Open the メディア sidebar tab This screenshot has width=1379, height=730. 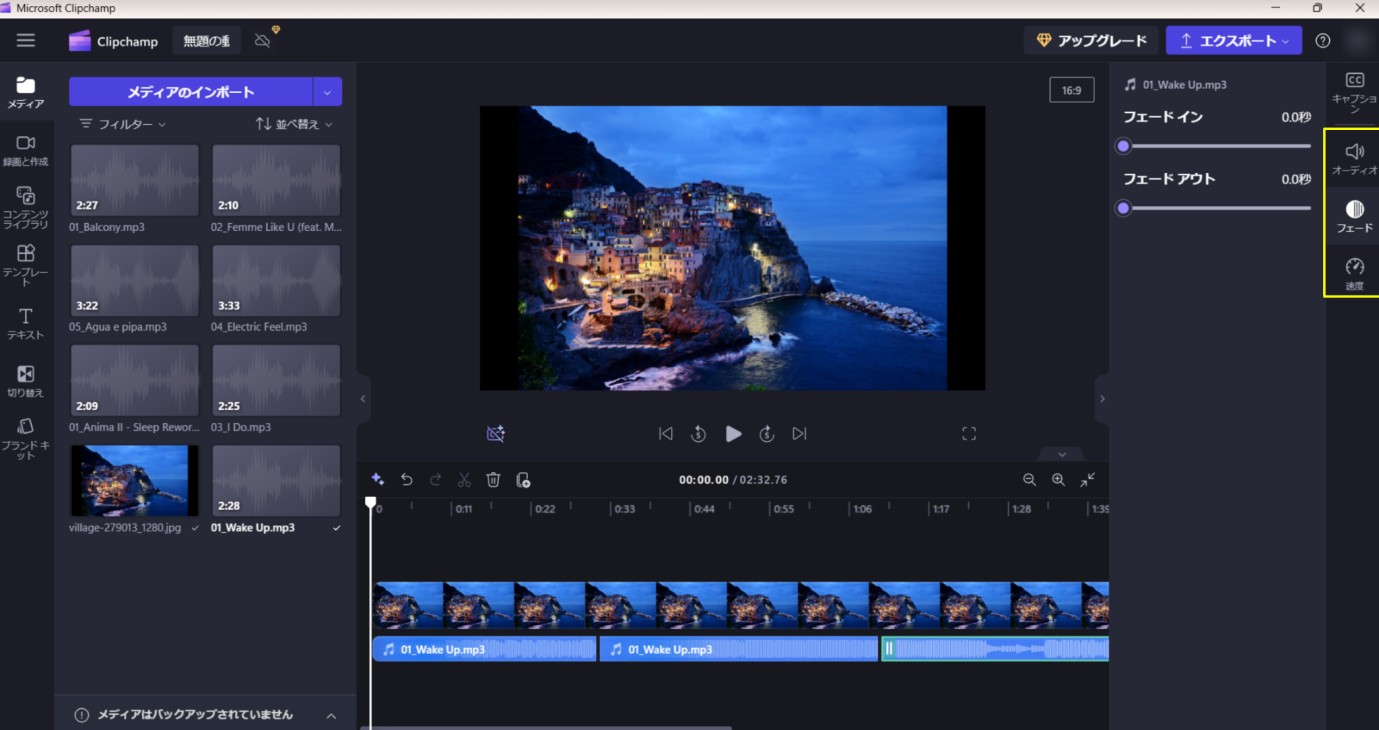pos(26,93)
